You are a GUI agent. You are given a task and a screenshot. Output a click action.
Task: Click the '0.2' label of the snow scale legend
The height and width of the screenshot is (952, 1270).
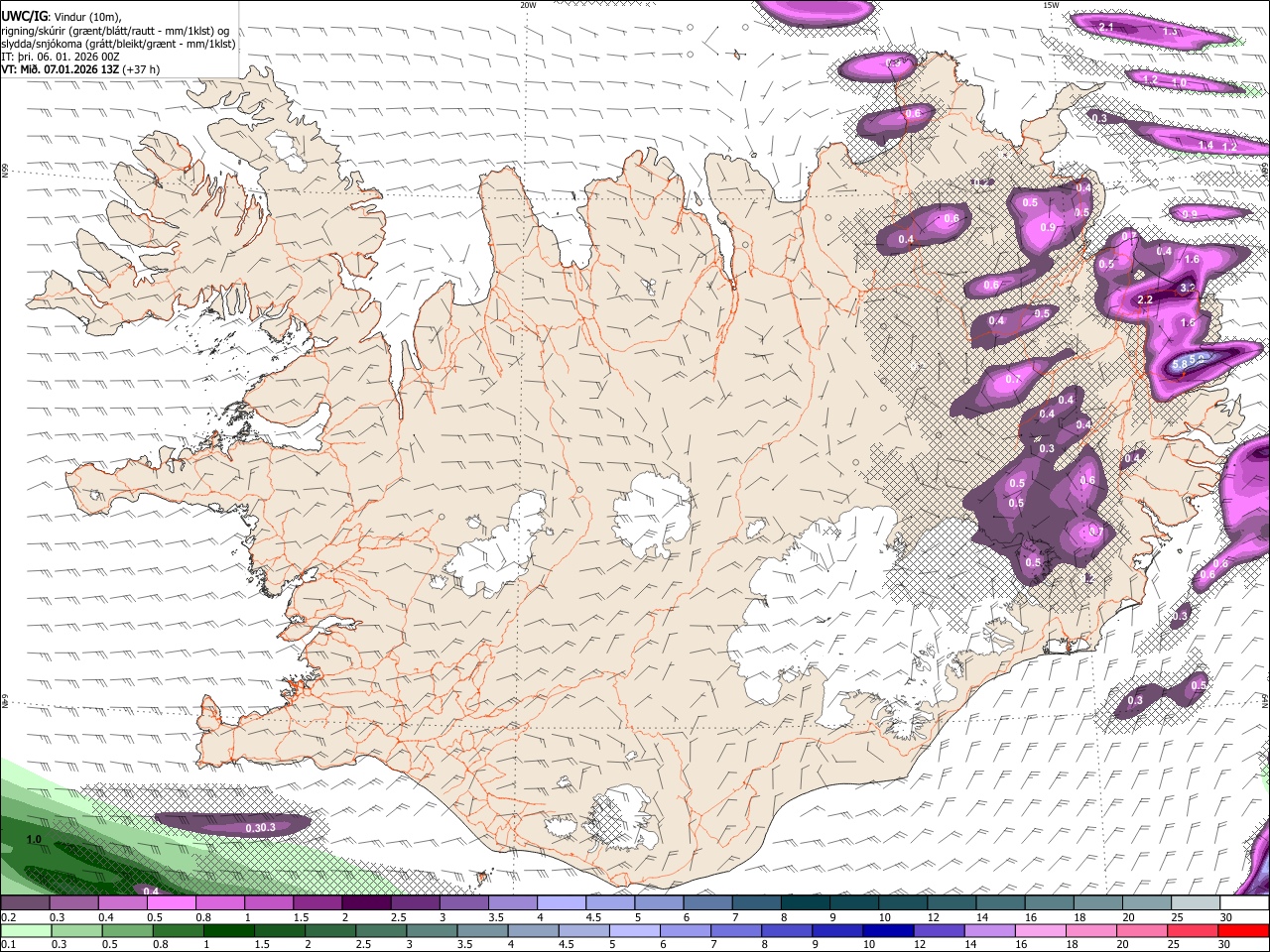pos(8,917)
